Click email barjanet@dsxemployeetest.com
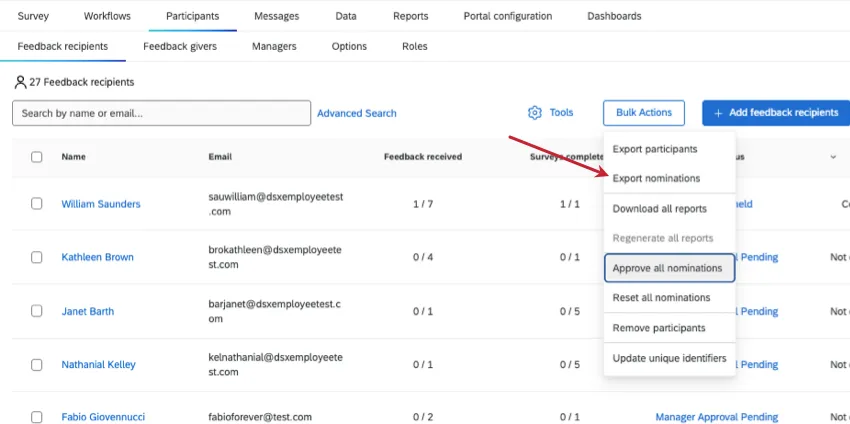850x424 pixels. click(x=275, y=311)
